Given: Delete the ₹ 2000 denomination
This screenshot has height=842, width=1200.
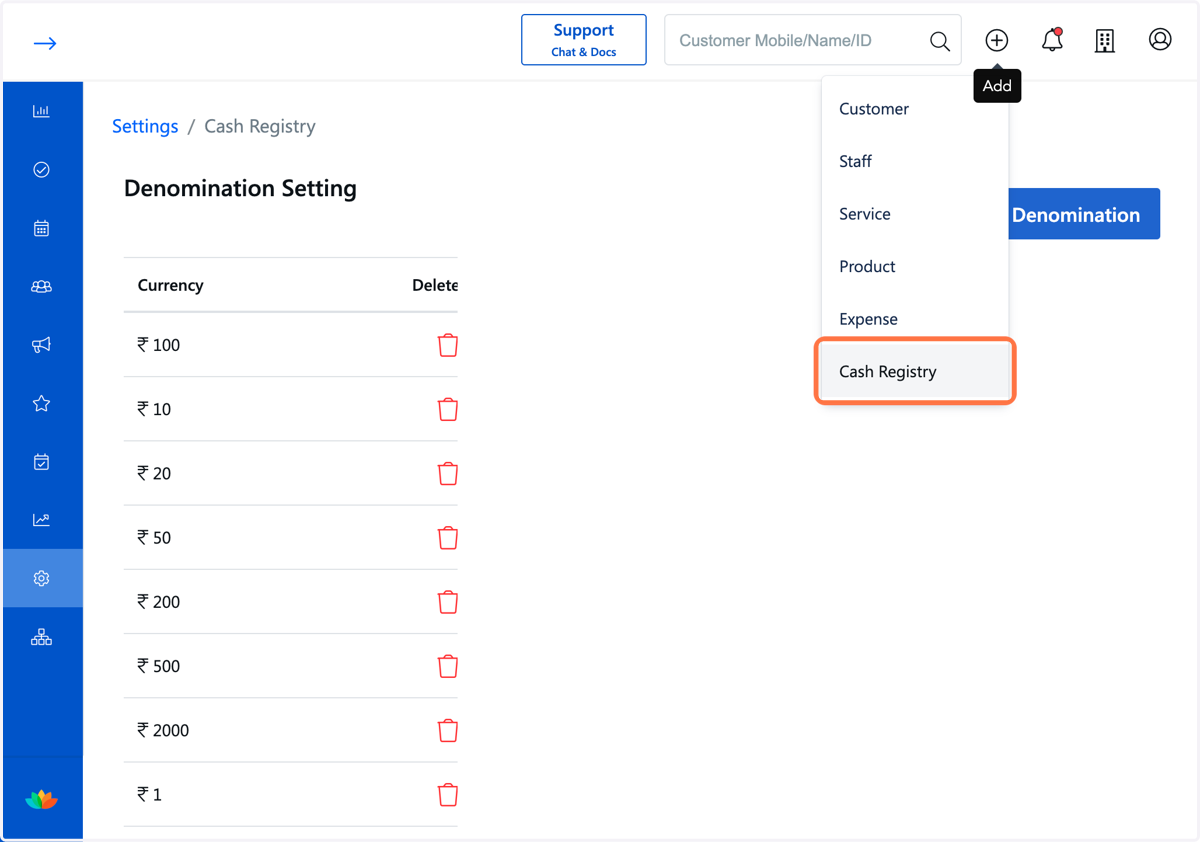Looking at the screenshot, I should tap(448, 730).
